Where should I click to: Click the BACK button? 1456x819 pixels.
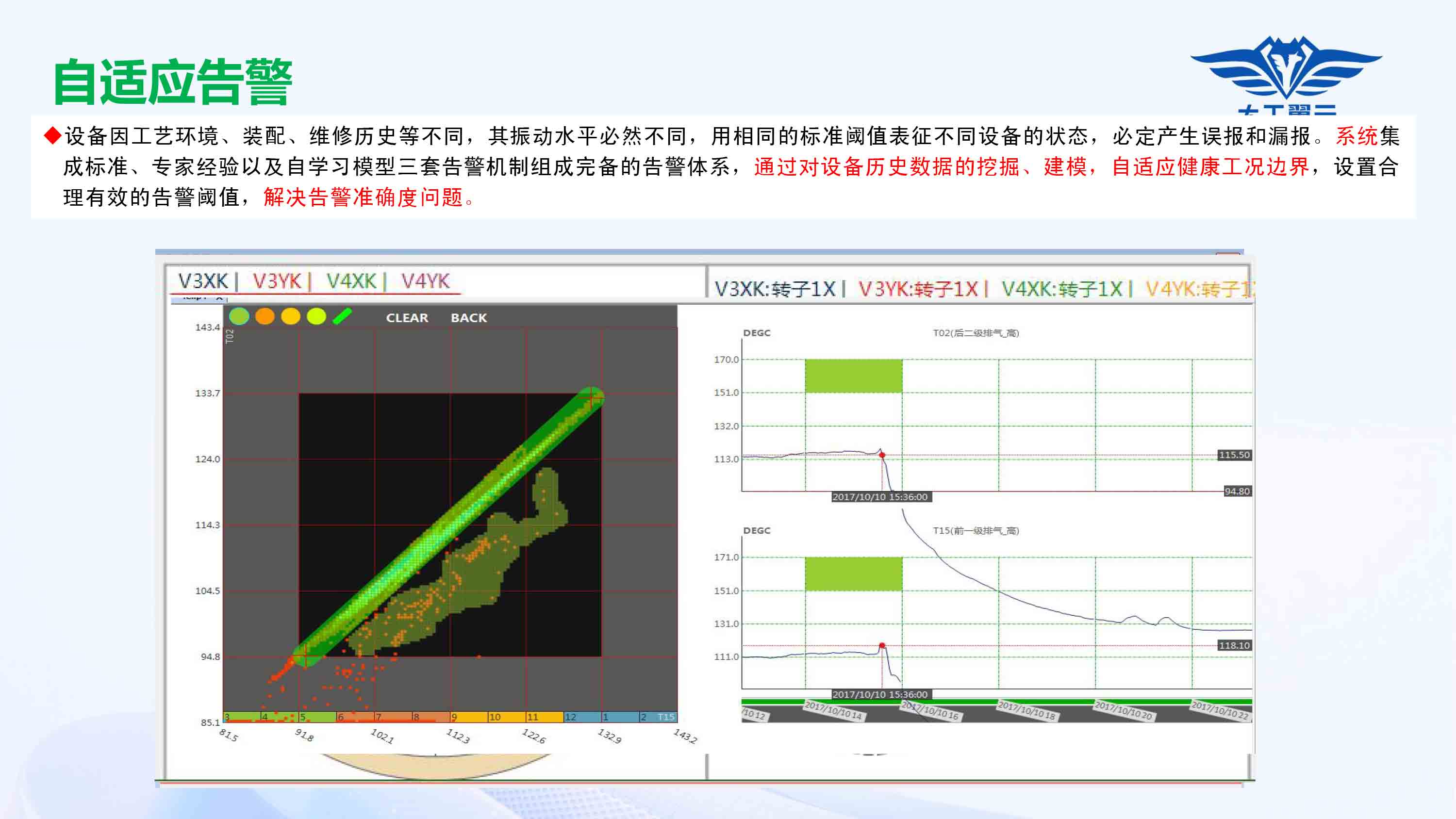468,318
